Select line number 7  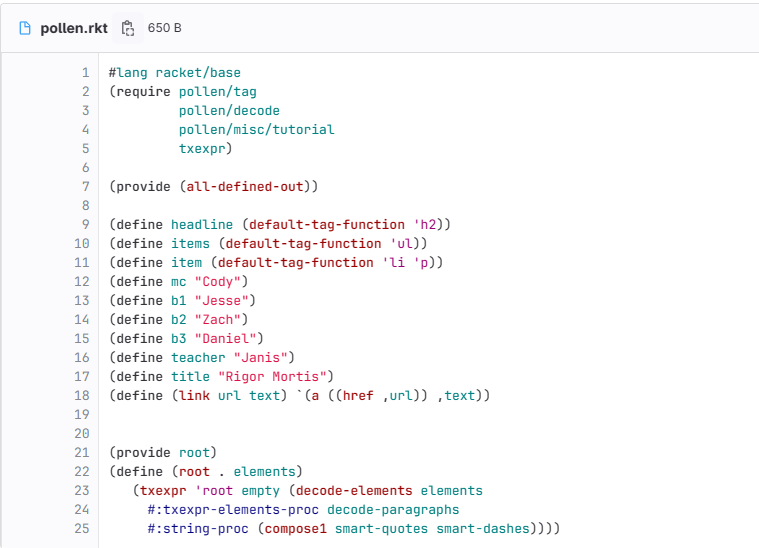(x=86, y=186)
